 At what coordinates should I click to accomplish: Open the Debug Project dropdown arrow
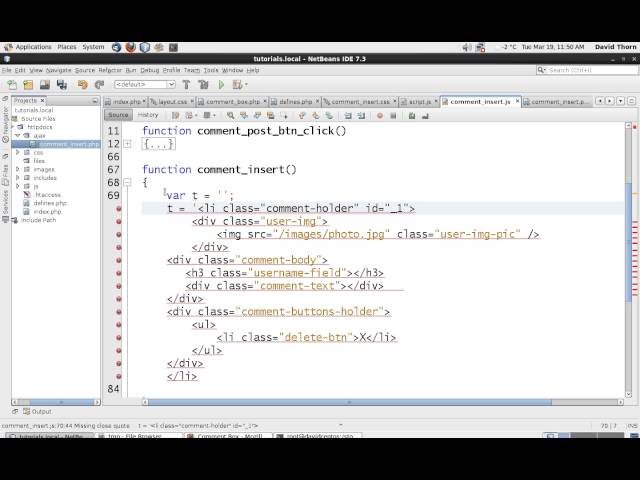point(246,84)
